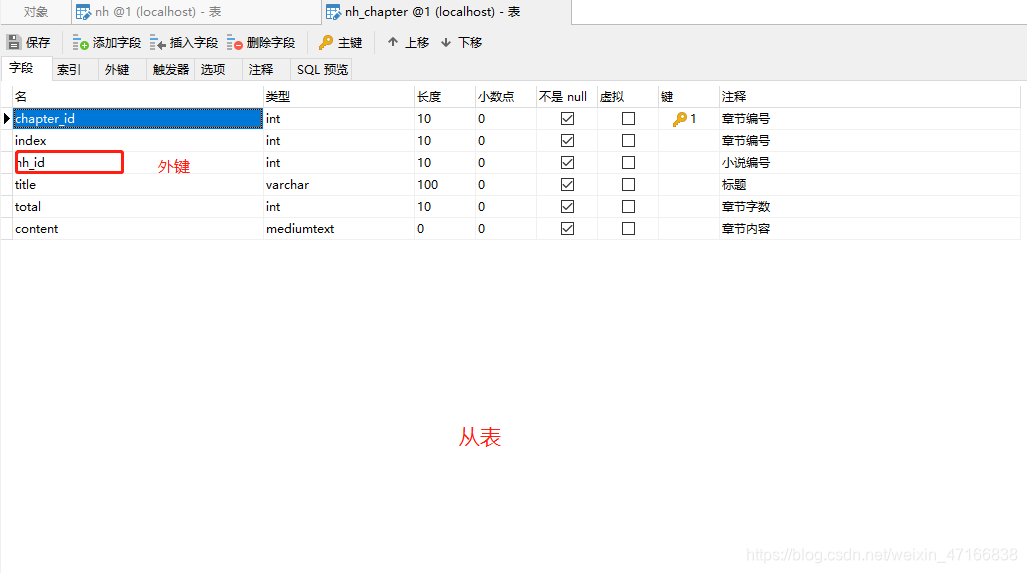Toggle Not null checkbox for nh_id
Image resolution: width=1027 pixels, height=573 pixels.
567,162
